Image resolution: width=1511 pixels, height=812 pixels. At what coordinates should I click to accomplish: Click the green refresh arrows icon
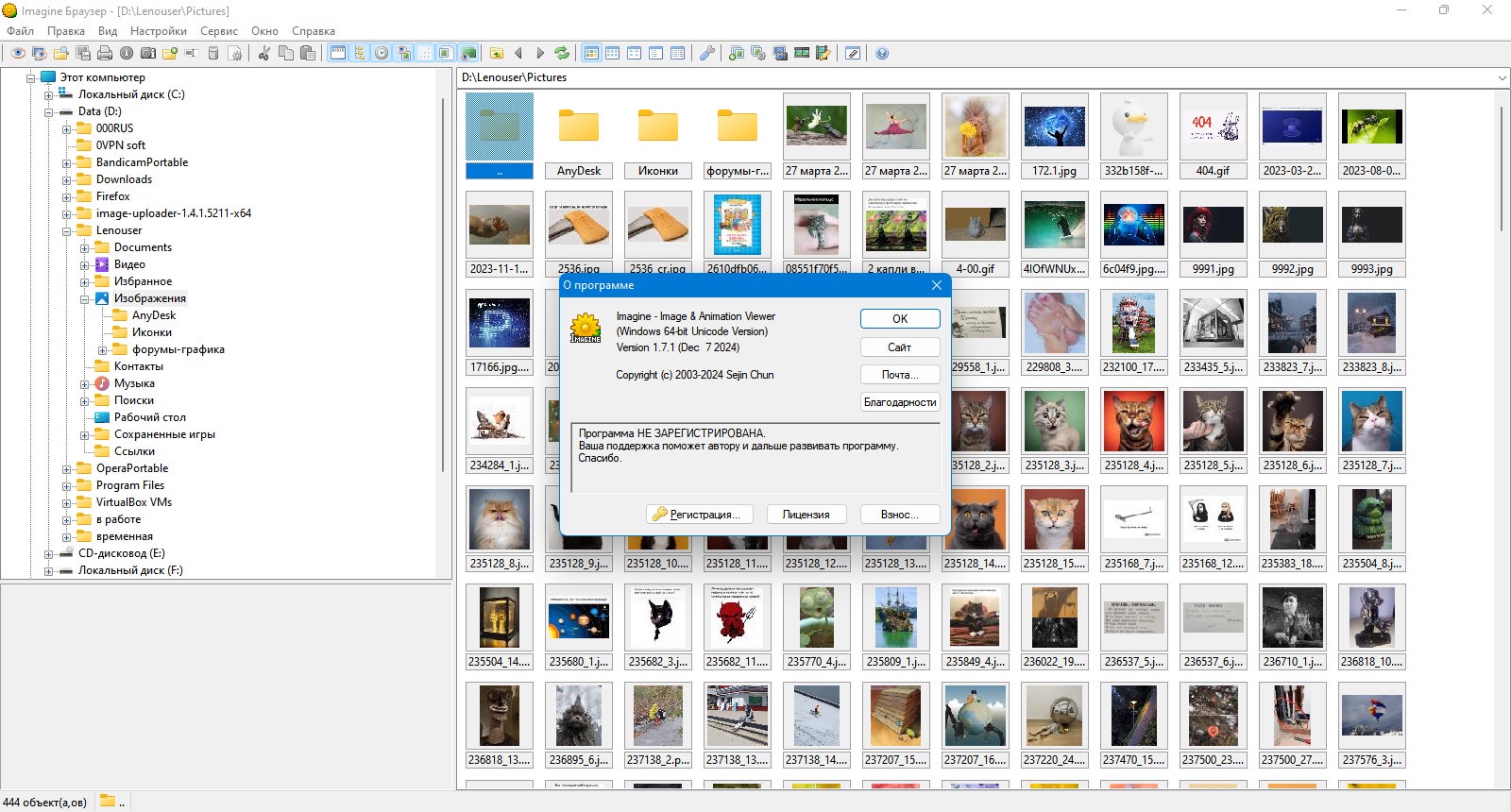(x=562, y=53)
